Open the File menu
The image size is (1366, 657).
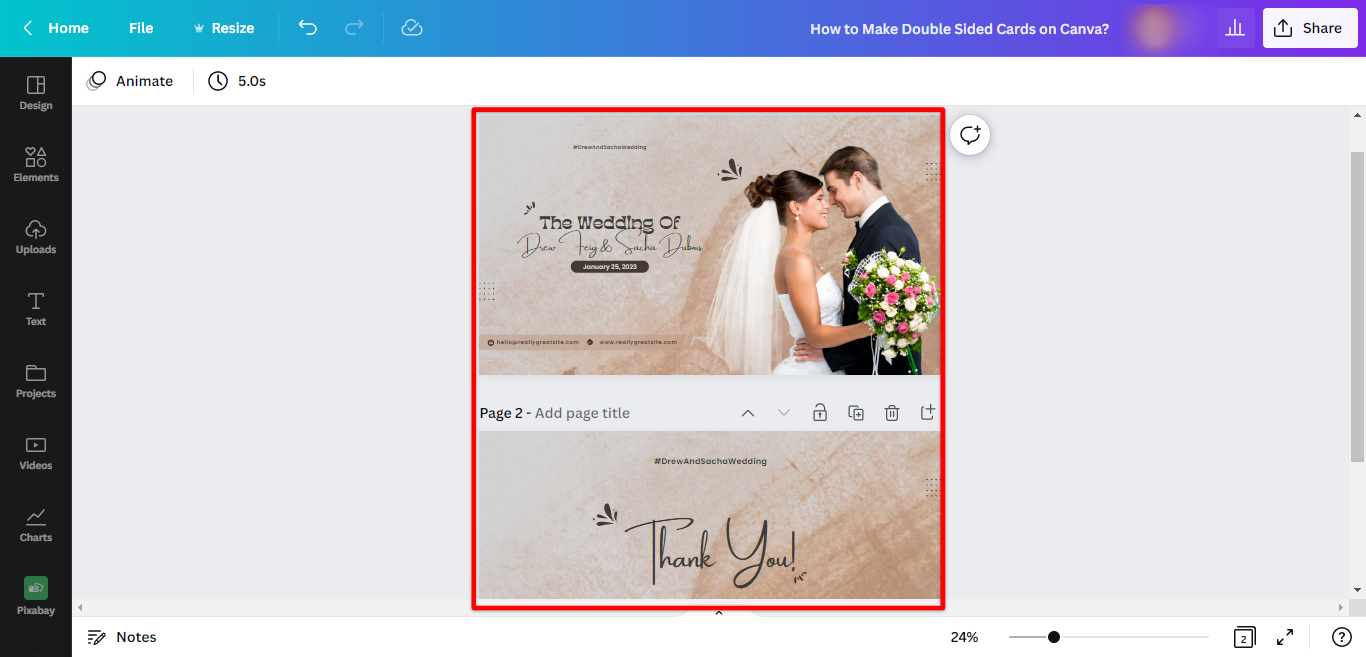140,28
